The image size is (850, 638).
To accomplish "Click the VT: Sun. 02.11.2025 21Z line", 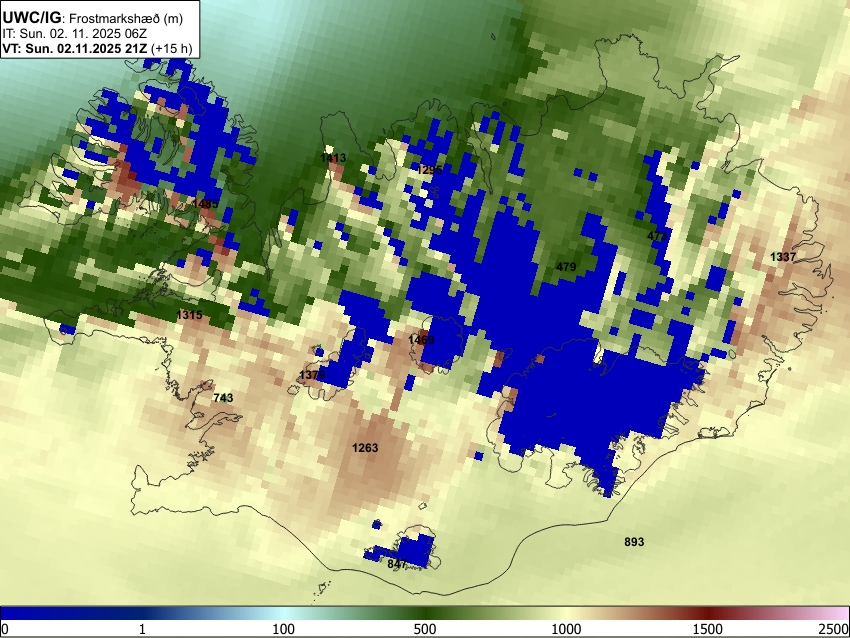I will [97, 48].
